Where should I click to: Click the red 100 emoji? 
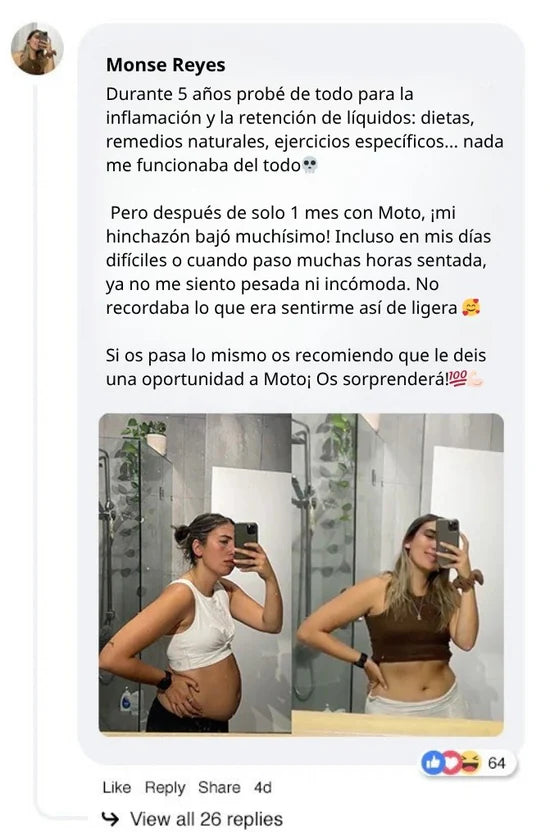click(459, 379)
